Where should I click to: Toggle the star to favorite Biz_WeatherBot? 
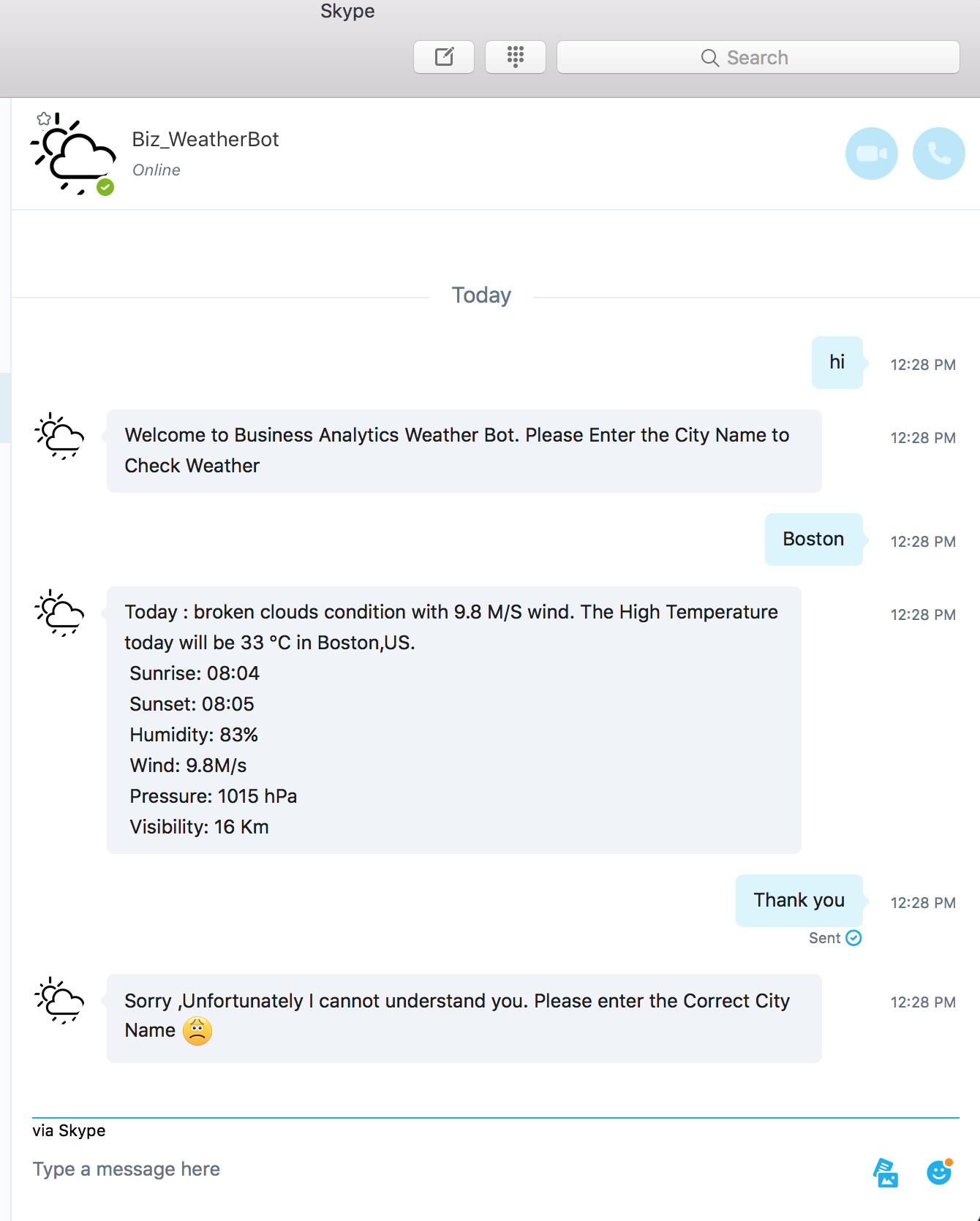tap(45, 118)
